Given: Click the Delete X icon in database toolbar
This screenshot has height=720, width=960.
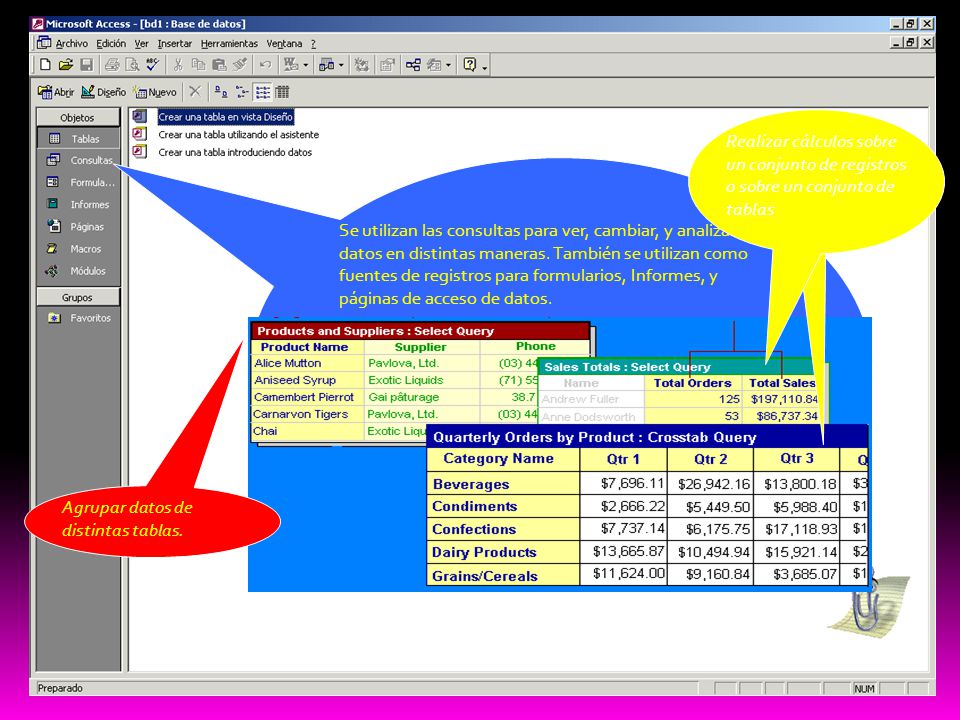Looking at the screenshot, I should click(195, 92).
